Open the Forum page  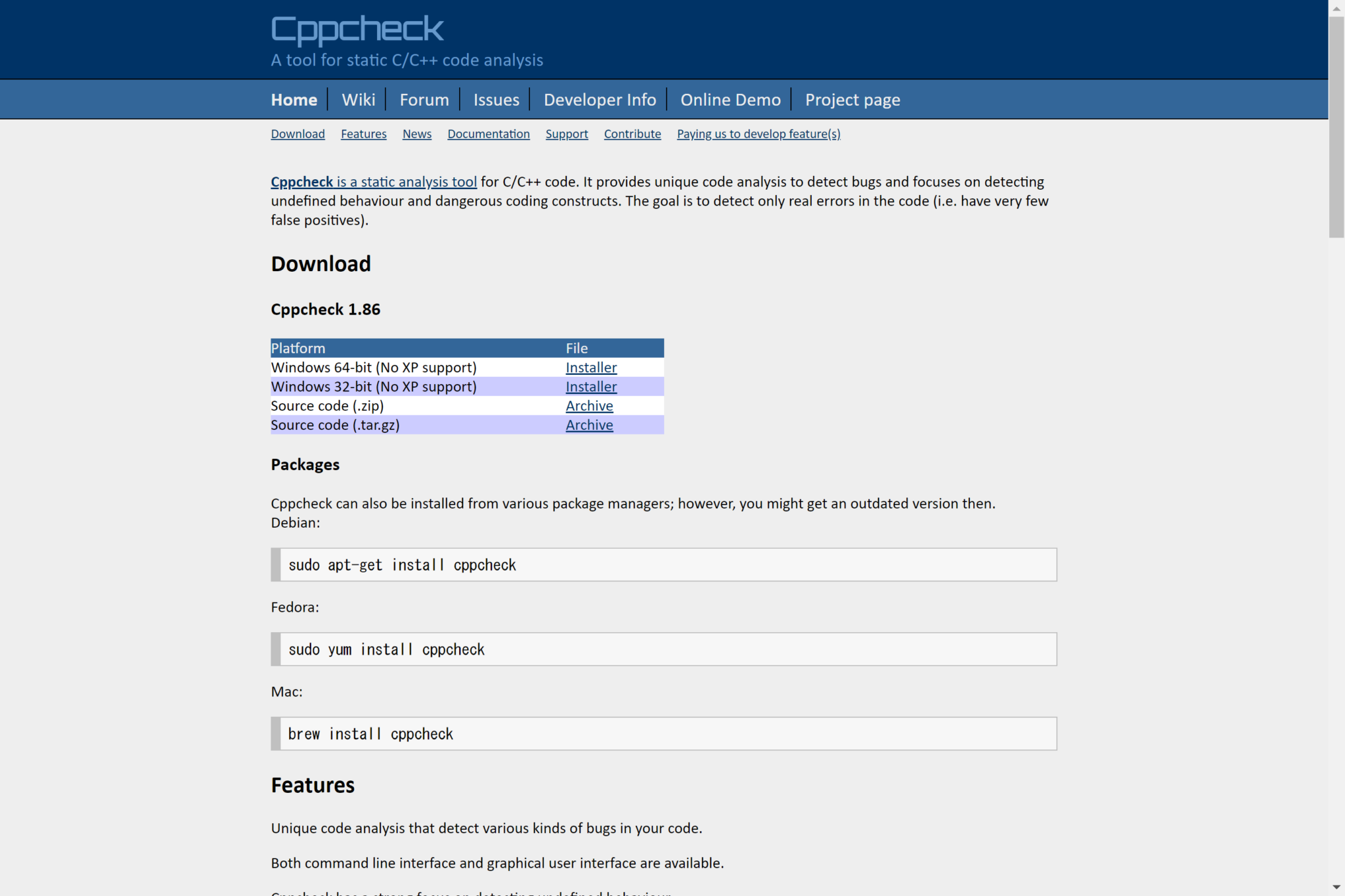tap(424, 99)
